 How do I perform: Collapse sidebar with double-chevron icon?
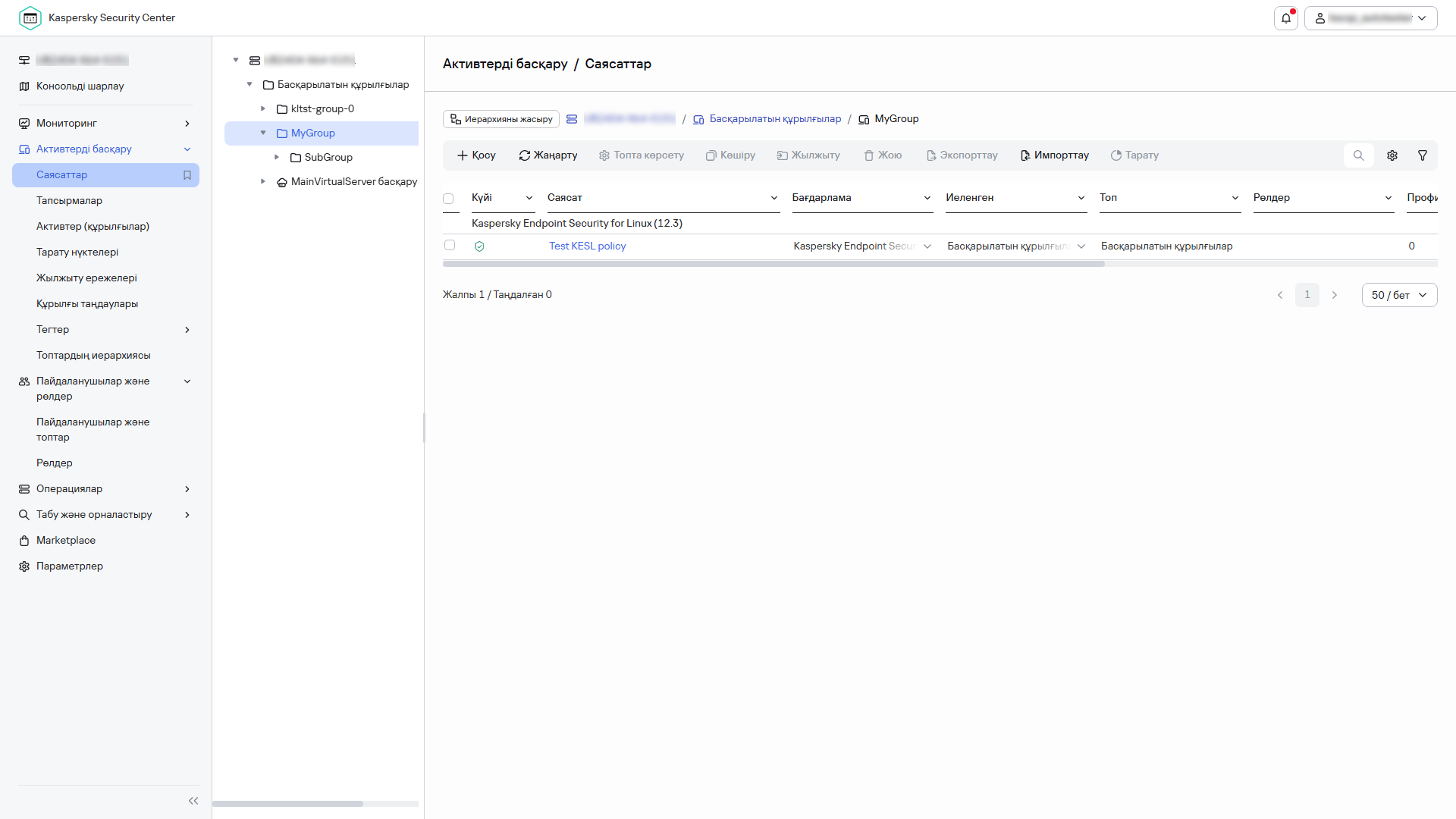click(x=193, y=801)
